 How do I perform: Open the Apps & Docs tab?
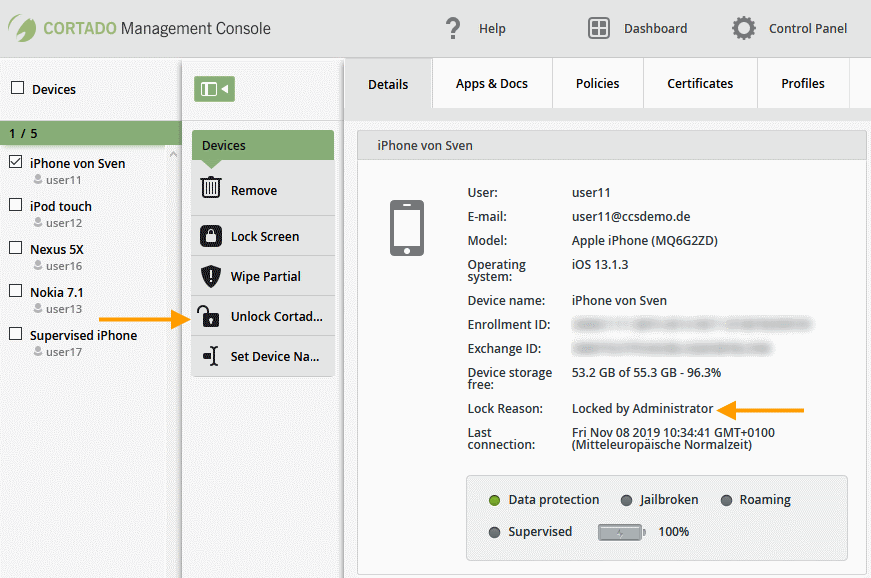click(492, 83)
